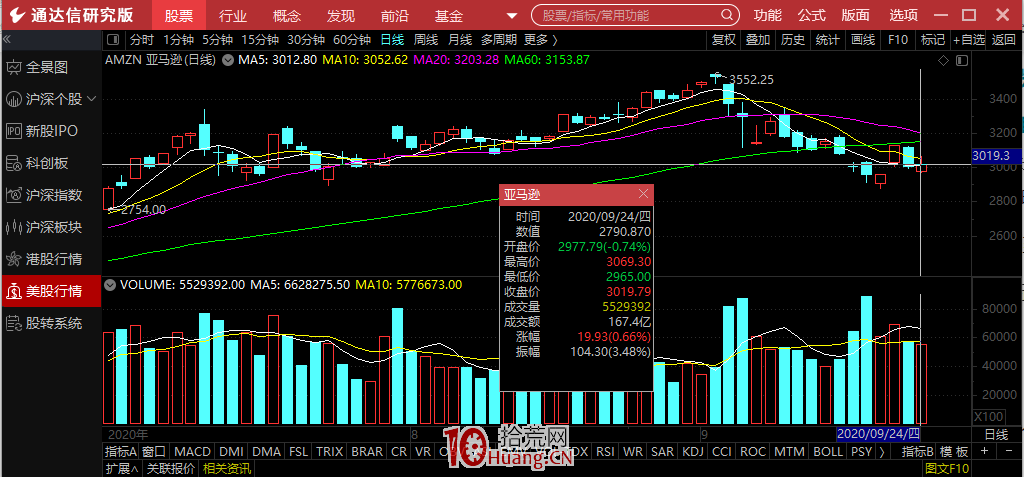The image size is (1024, 477).
Task: Show more indicator tabs after PSY
Action: [882, 452]
